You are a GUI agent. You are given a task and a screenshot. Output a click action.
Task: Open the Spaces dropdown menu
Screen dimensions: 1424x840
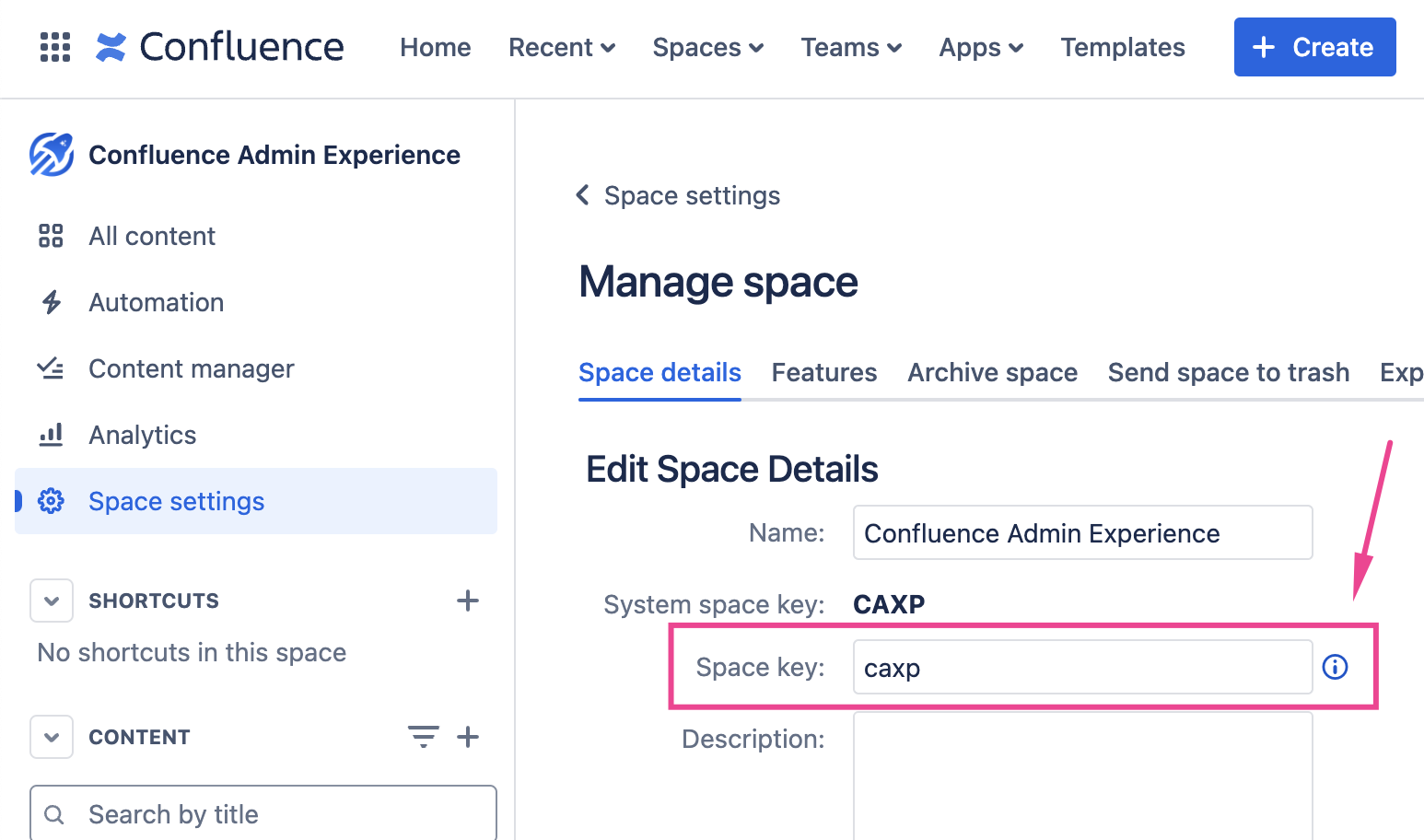(x=707, y=47)
